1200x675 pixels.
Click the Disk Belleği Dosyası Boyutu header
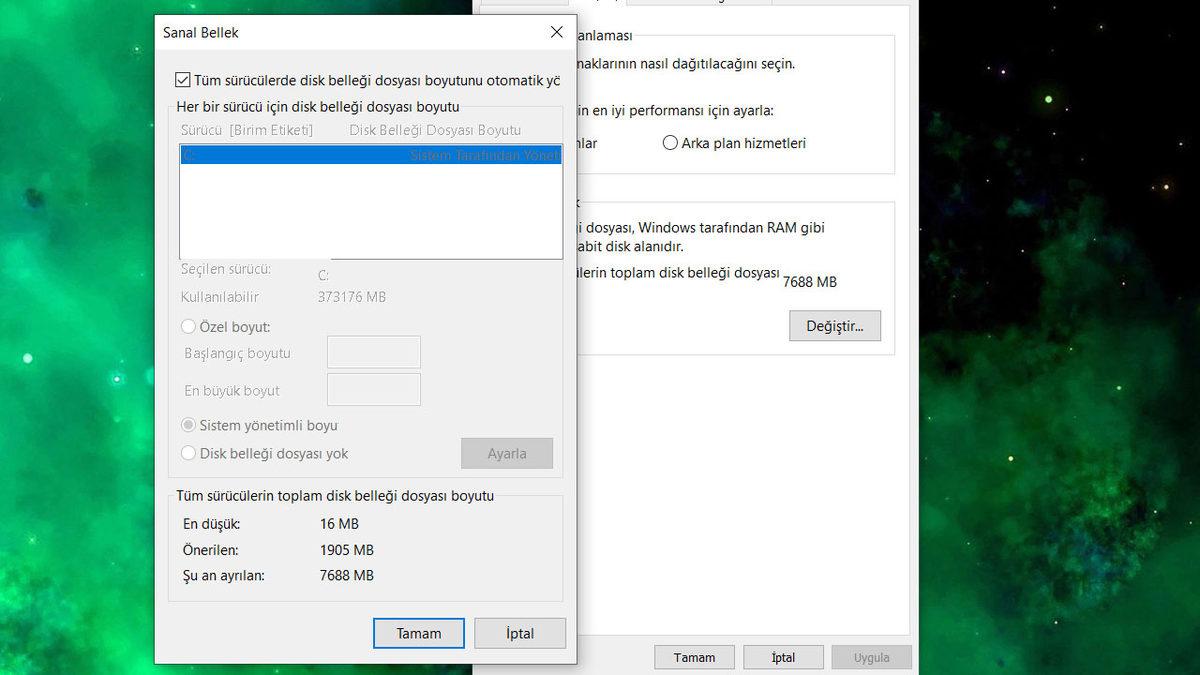[x=434, y=129]
